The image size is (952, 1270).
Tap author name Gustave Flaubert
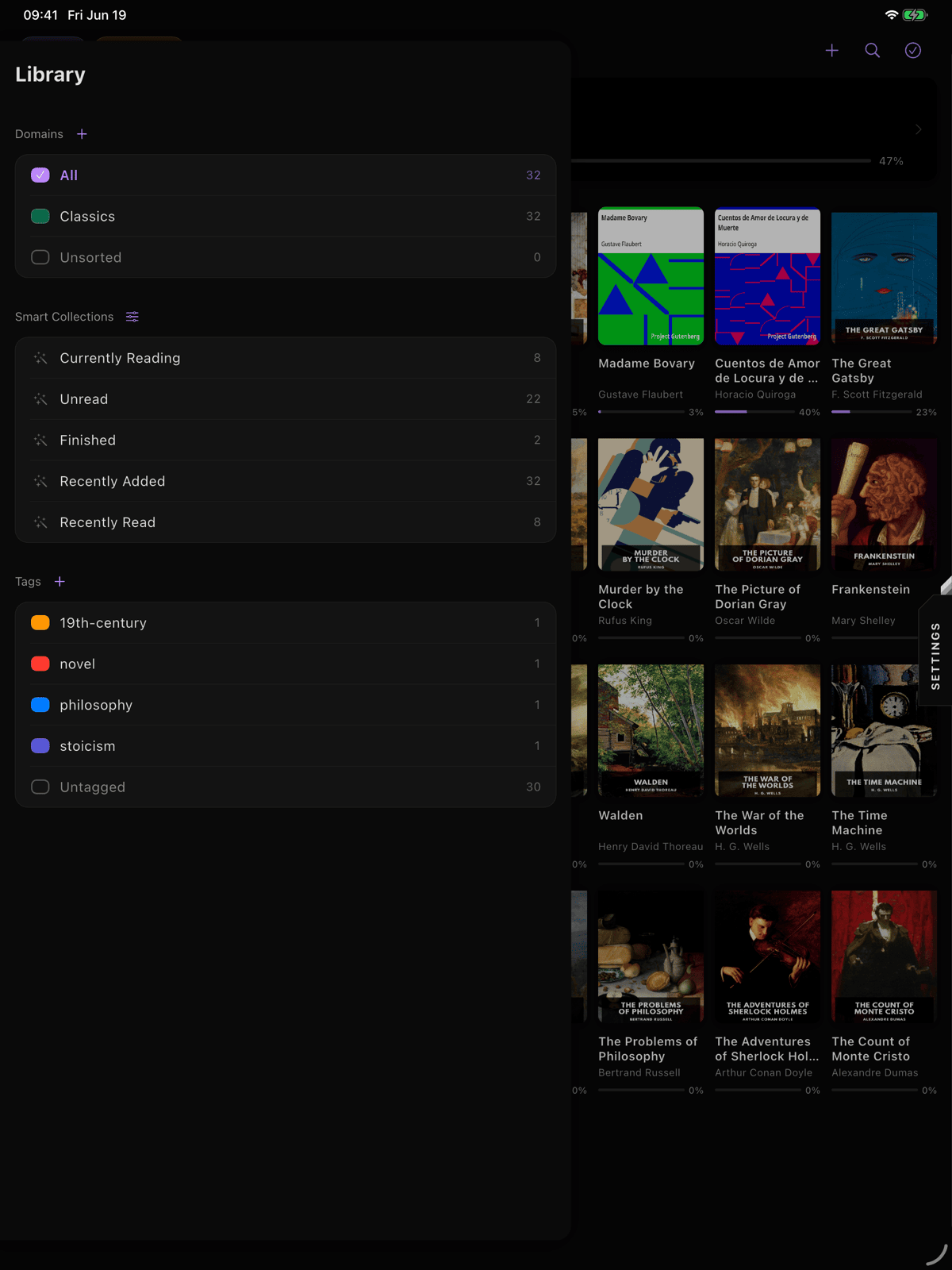click(x=640, y=394)
